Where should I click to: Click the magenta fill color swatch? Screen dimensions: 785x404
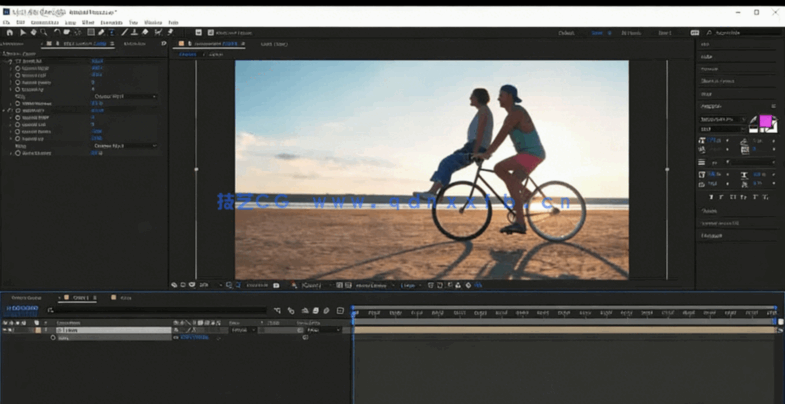[x=765, y=121]
